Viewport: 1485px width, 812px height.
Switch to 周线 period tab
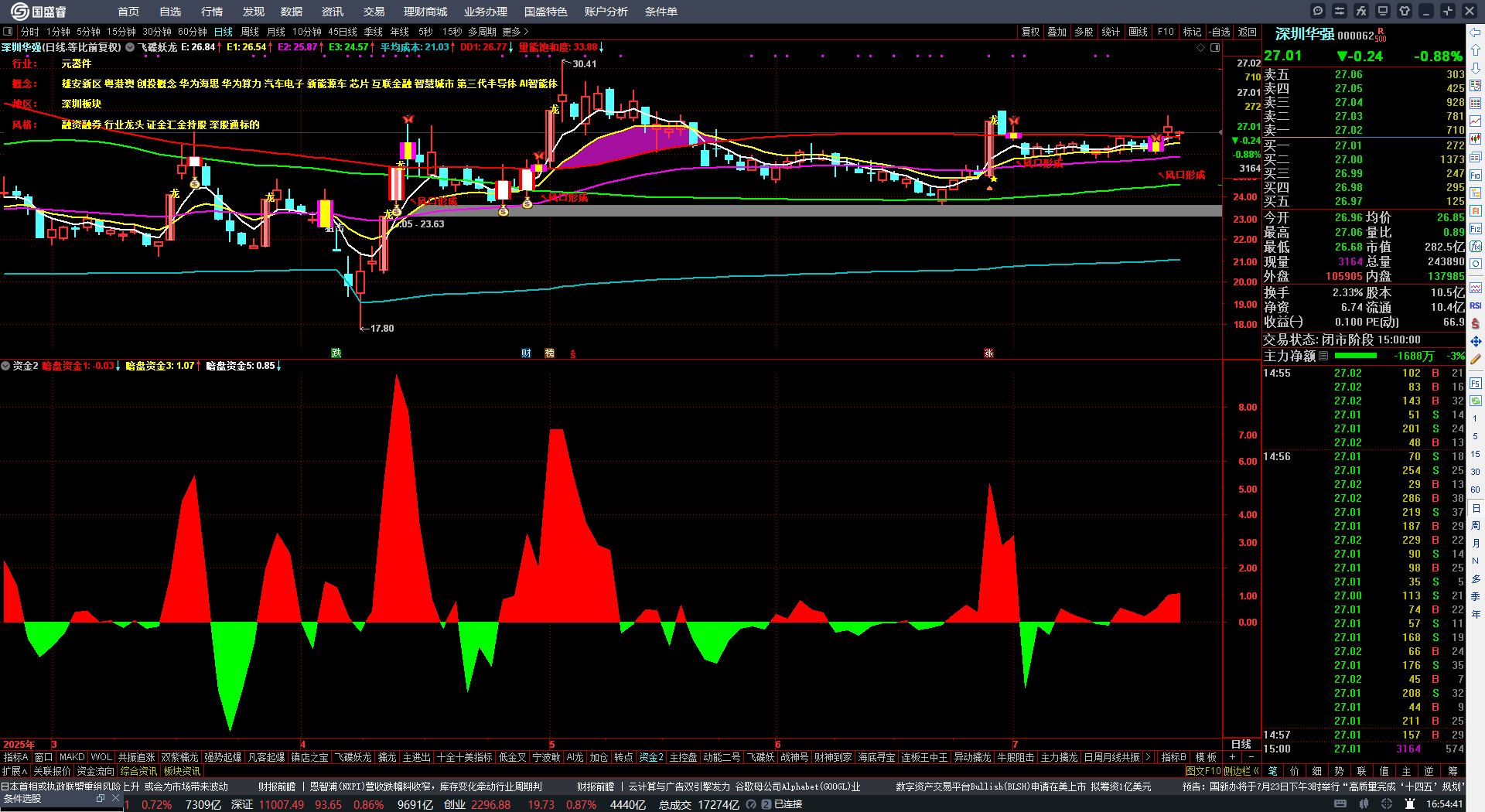[250, 32]
